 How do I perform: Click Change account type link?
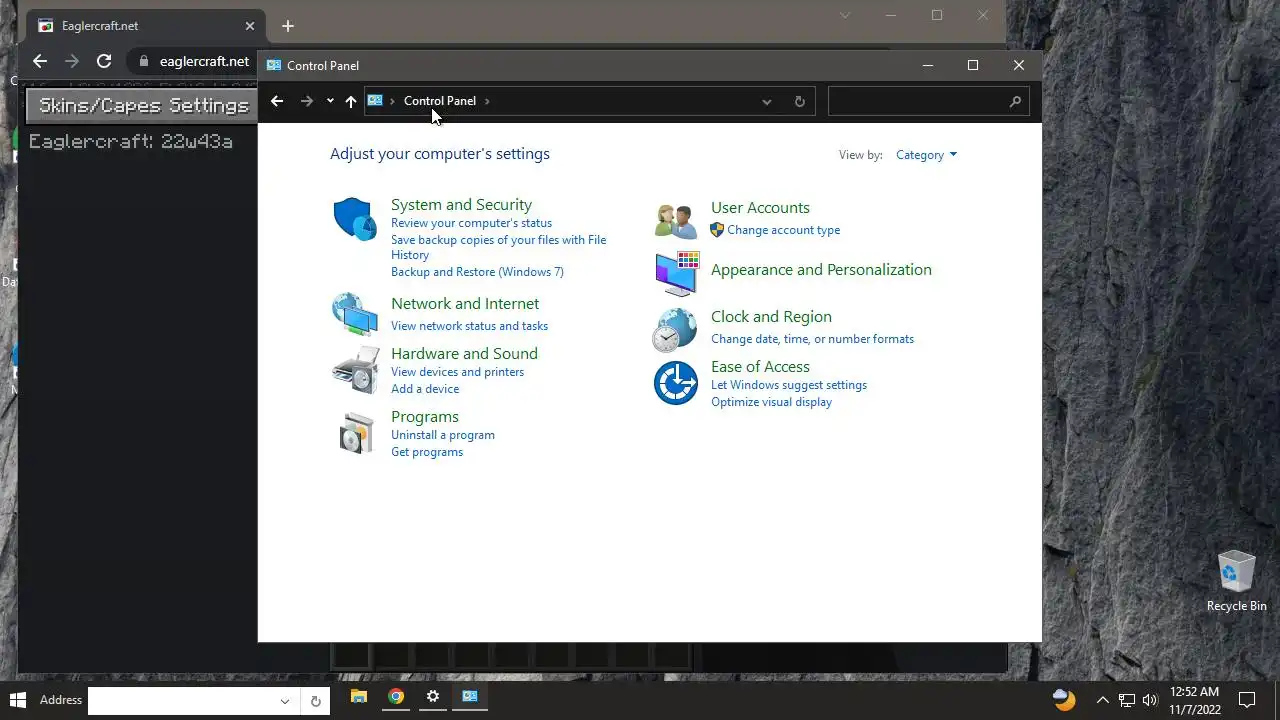coord(784,230)
